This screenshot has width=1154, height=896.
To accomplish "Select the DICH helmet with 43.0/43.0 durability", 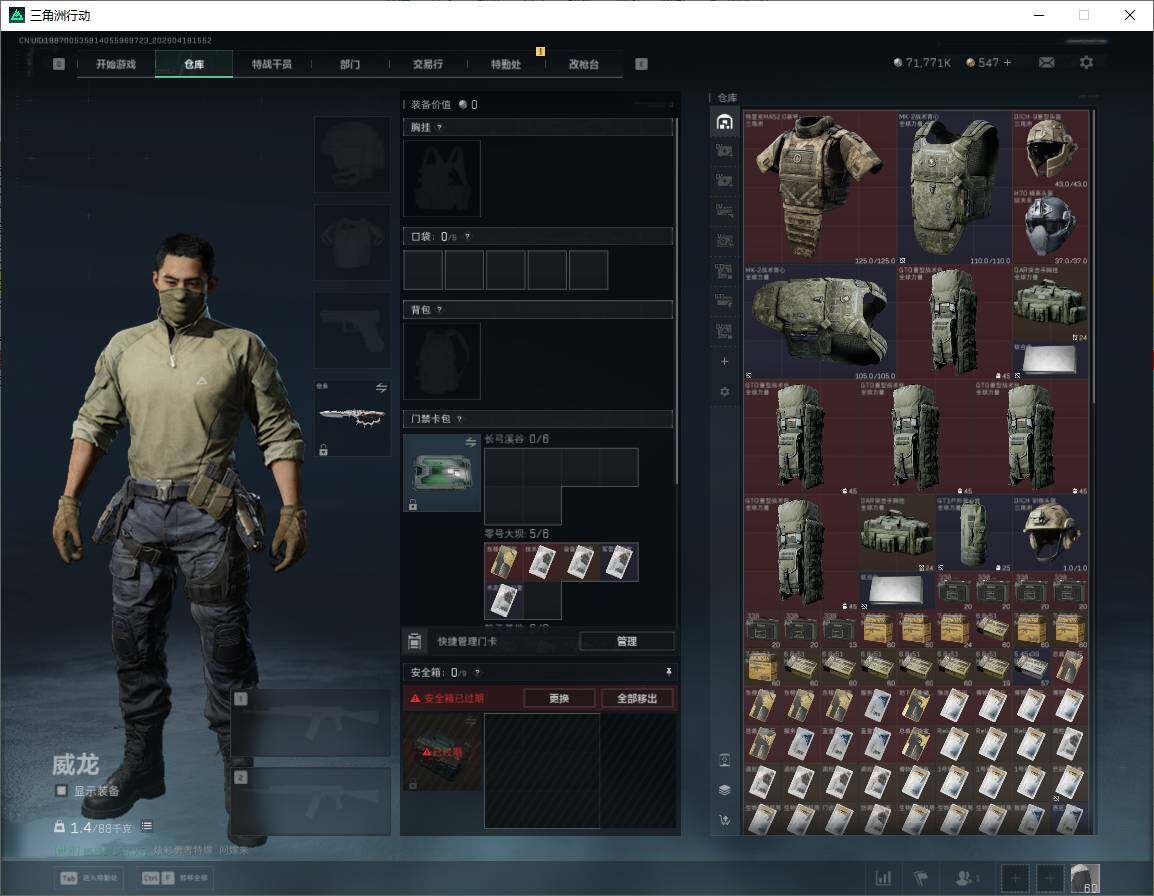I will 1050,149.
